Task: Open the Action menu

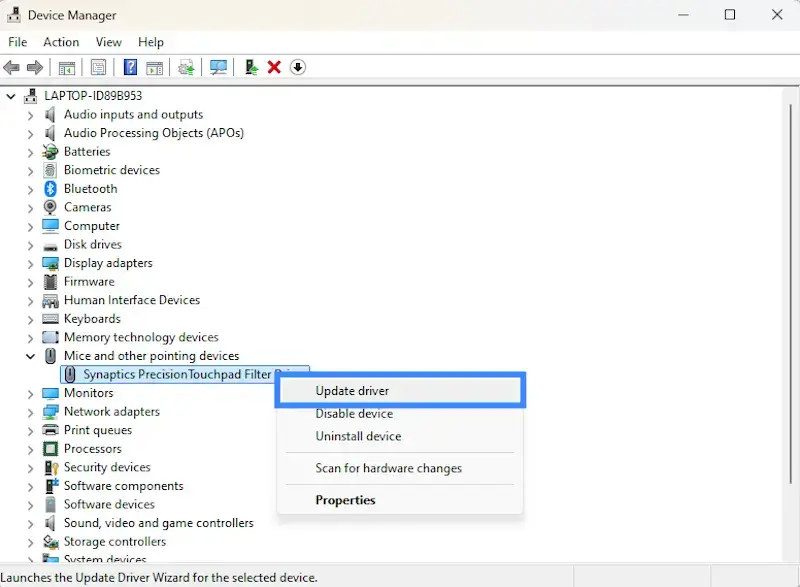Action: [x=61, y=42]
